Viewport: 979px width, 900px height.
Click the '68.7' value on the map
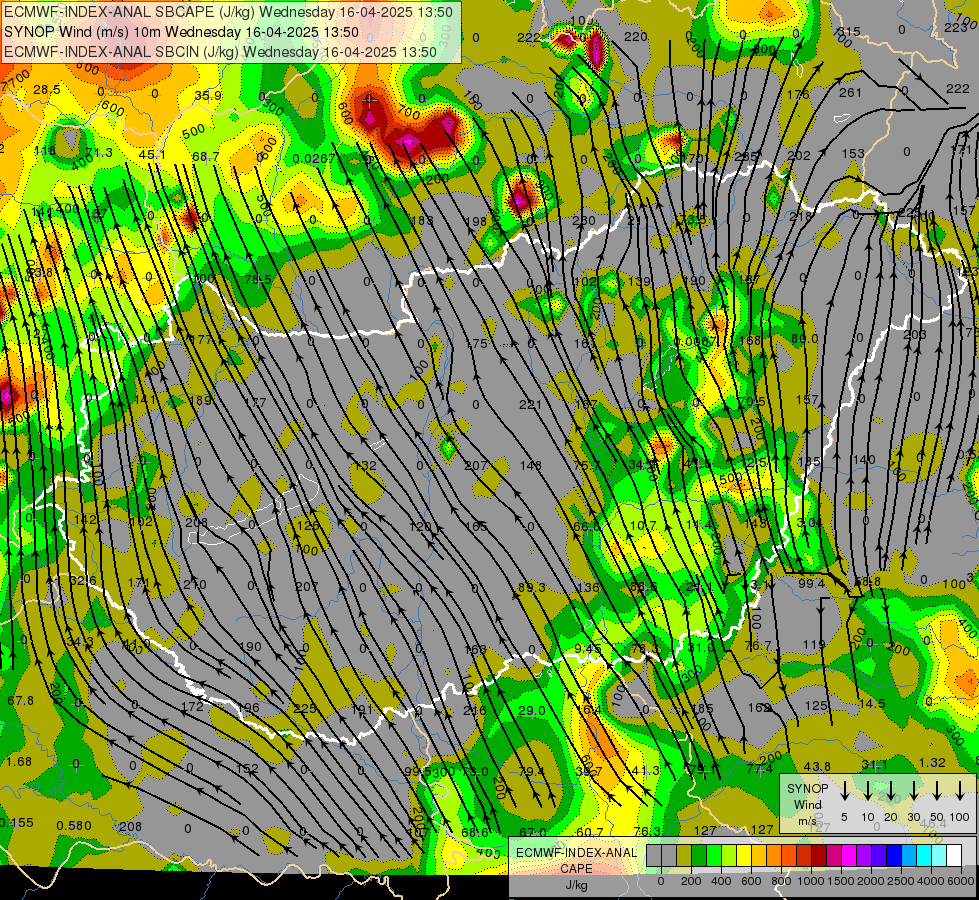[x=205, y=156]
